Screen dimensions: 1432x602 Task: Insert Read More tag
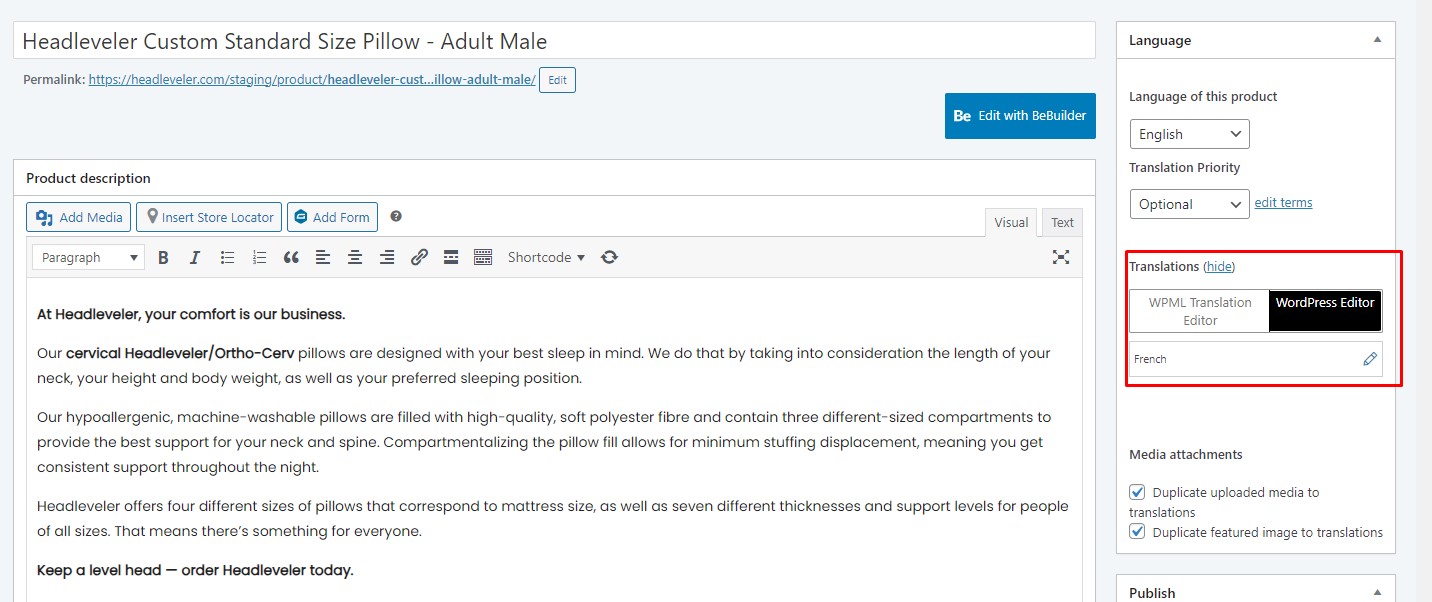coord(451,257)
